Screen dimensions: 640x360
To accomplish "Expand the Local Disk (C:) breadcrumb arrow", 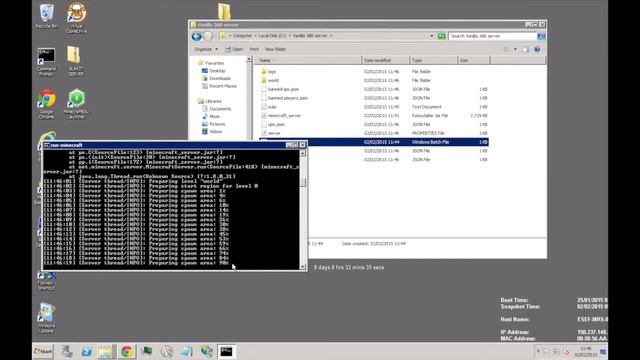I will [290, 36].
